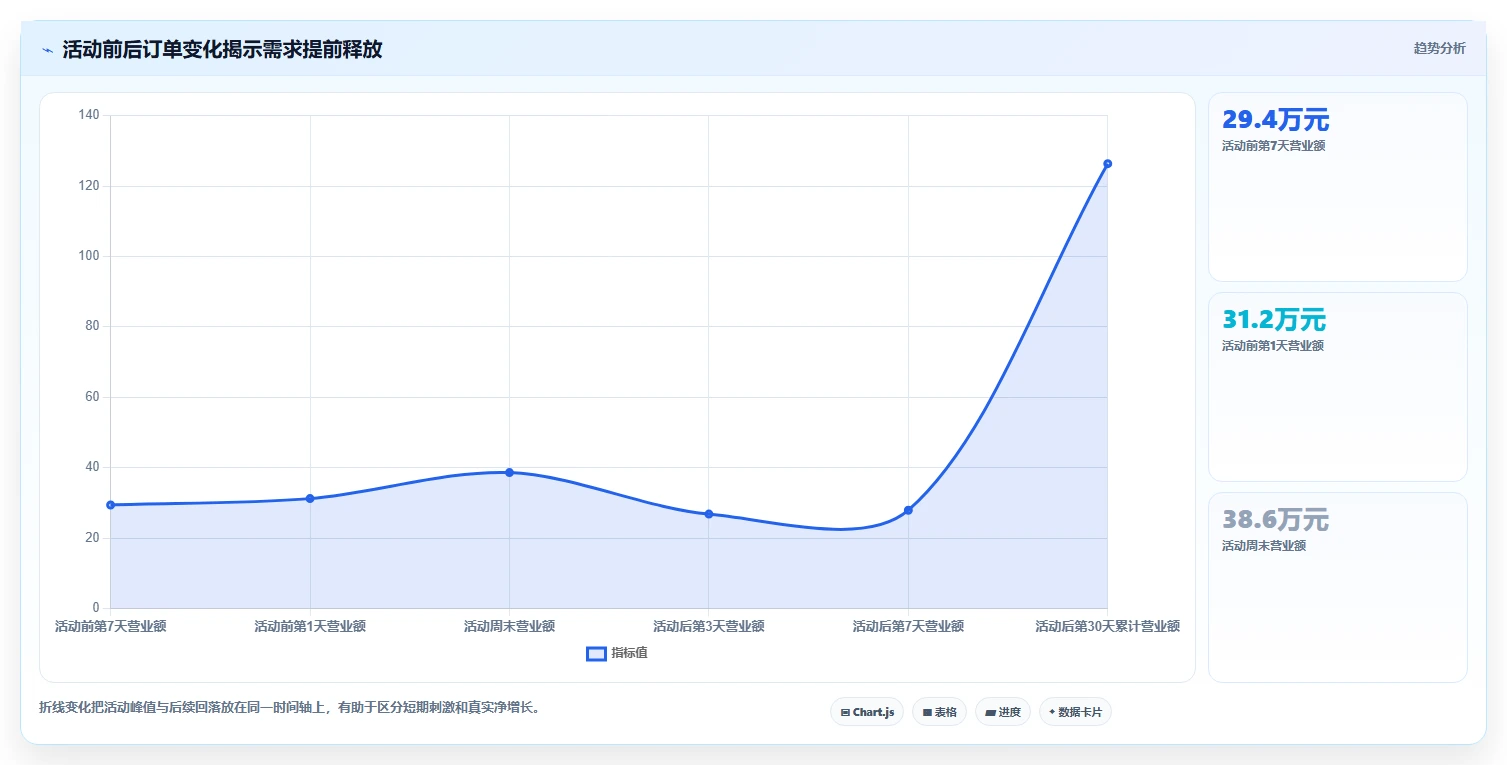Click the x-axis label 活动后第7天营业额

[x=908, y=627]
